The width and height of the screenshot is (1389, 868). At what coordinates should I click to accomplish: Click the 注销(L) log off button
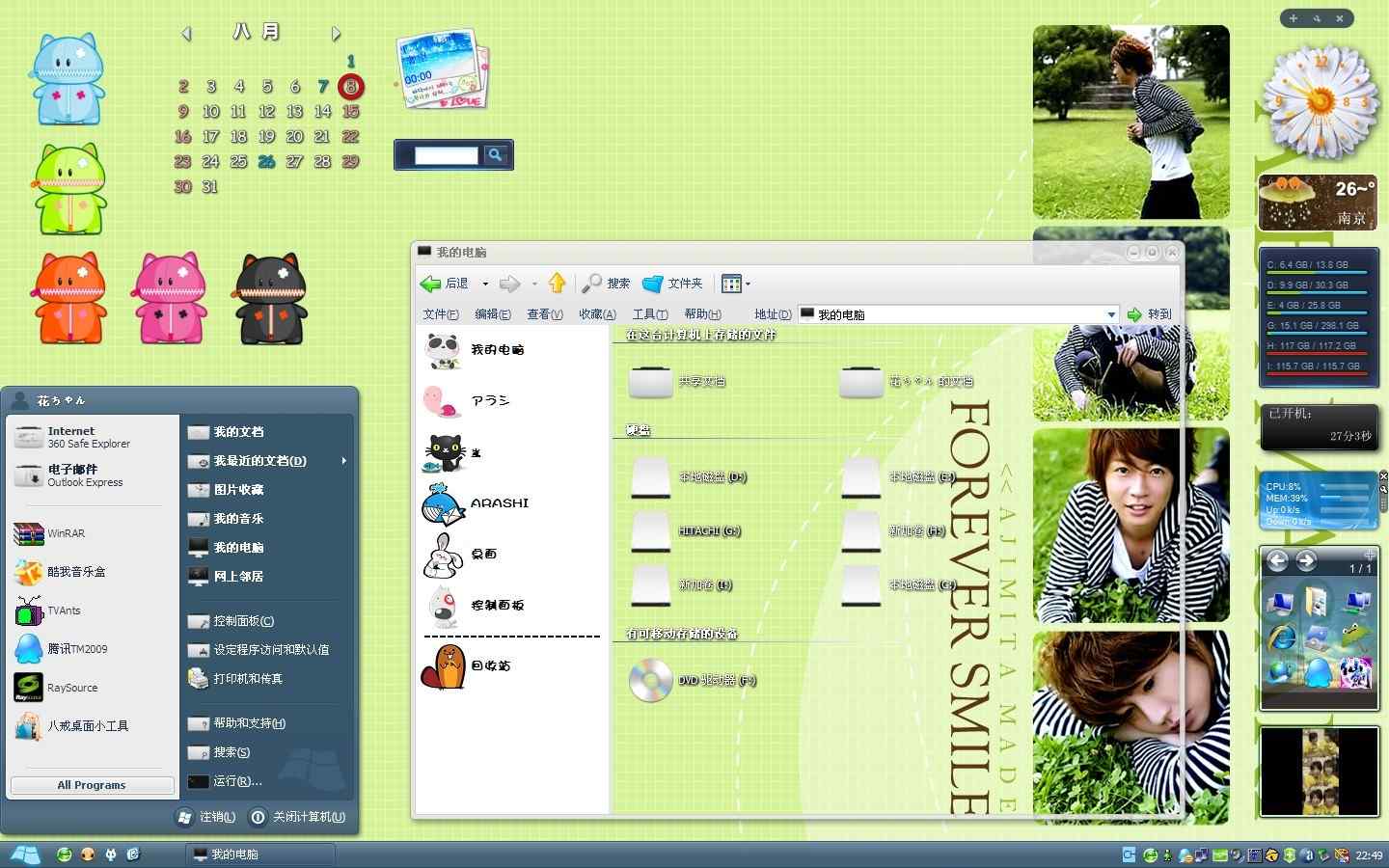(206, 817)
